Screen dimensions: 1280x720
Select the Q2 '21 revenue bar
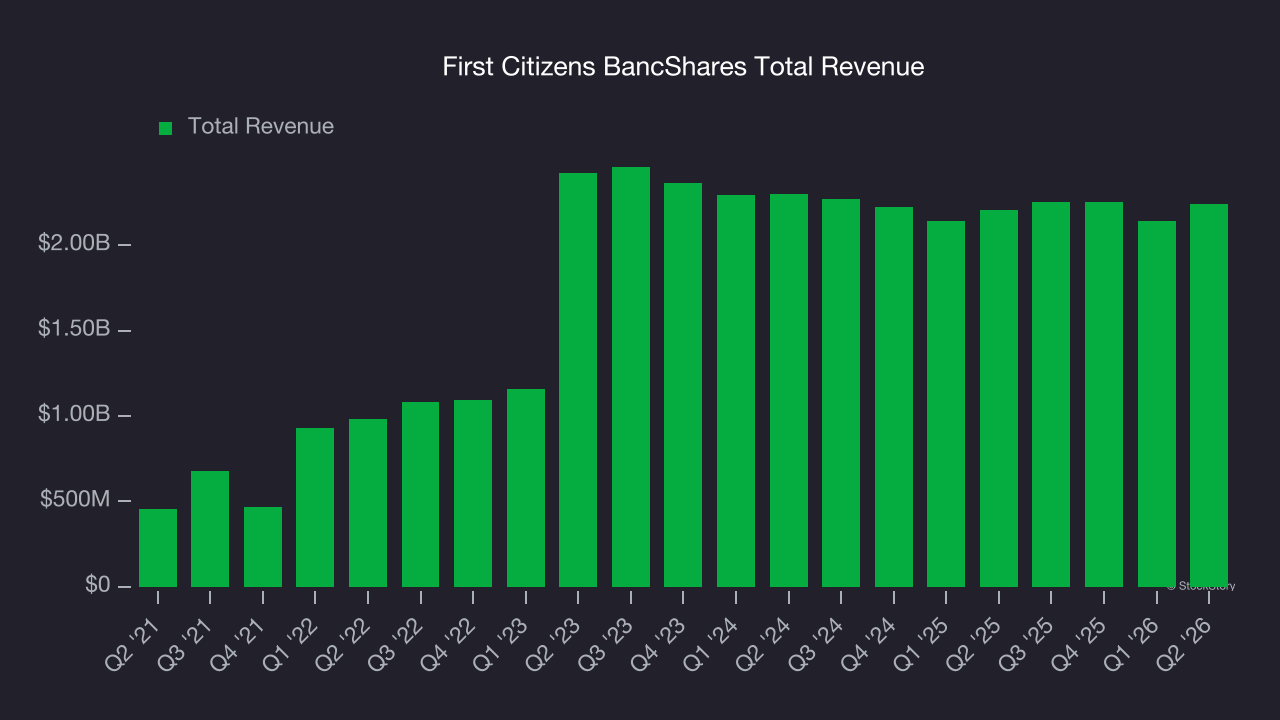(x=158, y=548)
